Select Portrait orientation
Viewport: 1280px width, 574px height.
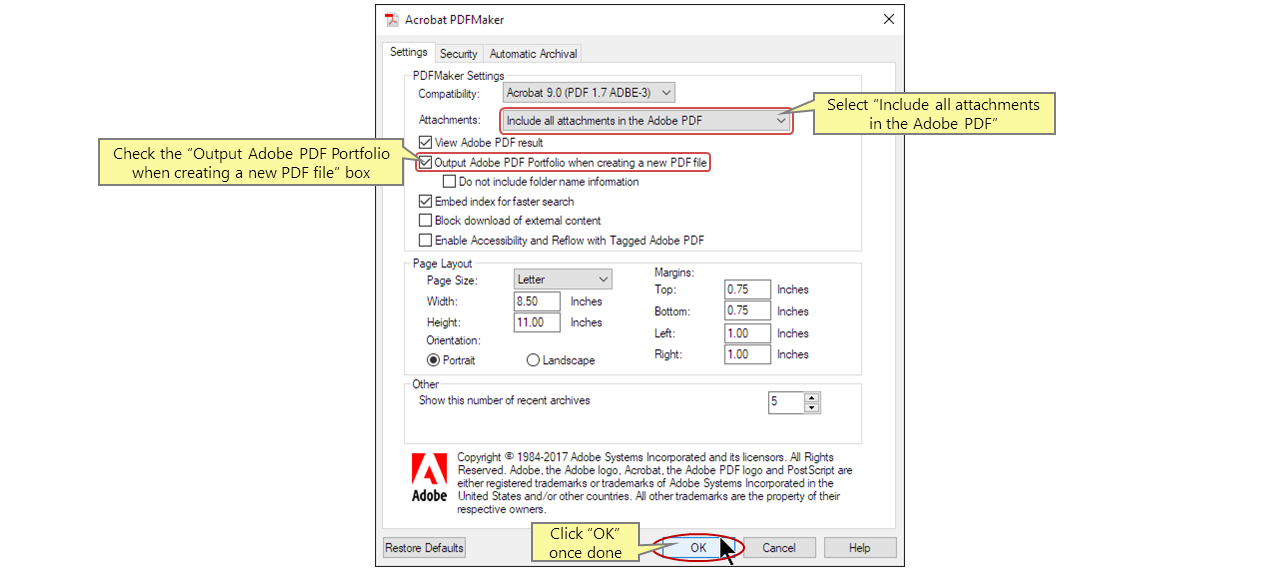(x=433, y=360)
